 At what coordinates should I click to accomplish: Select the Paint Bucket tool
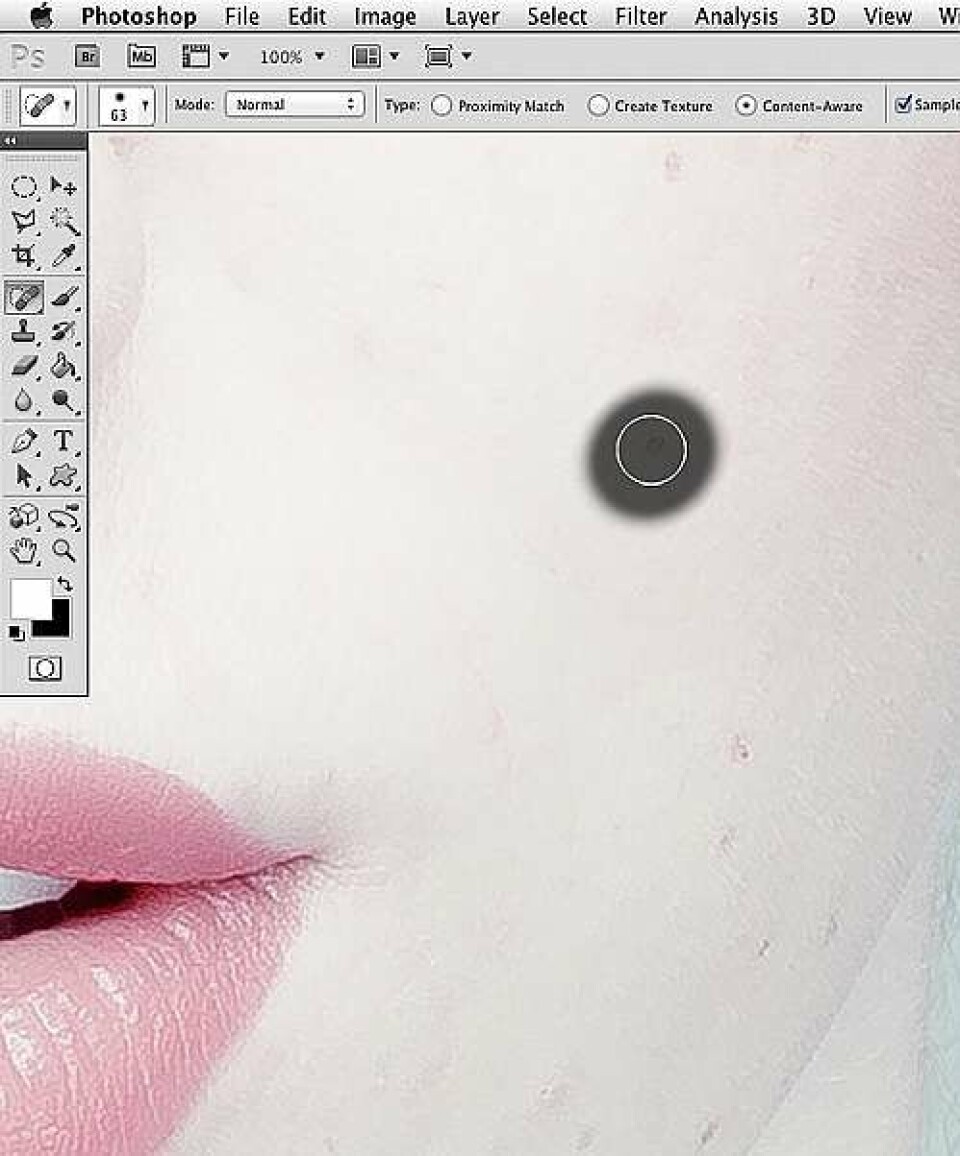(63, 366)
